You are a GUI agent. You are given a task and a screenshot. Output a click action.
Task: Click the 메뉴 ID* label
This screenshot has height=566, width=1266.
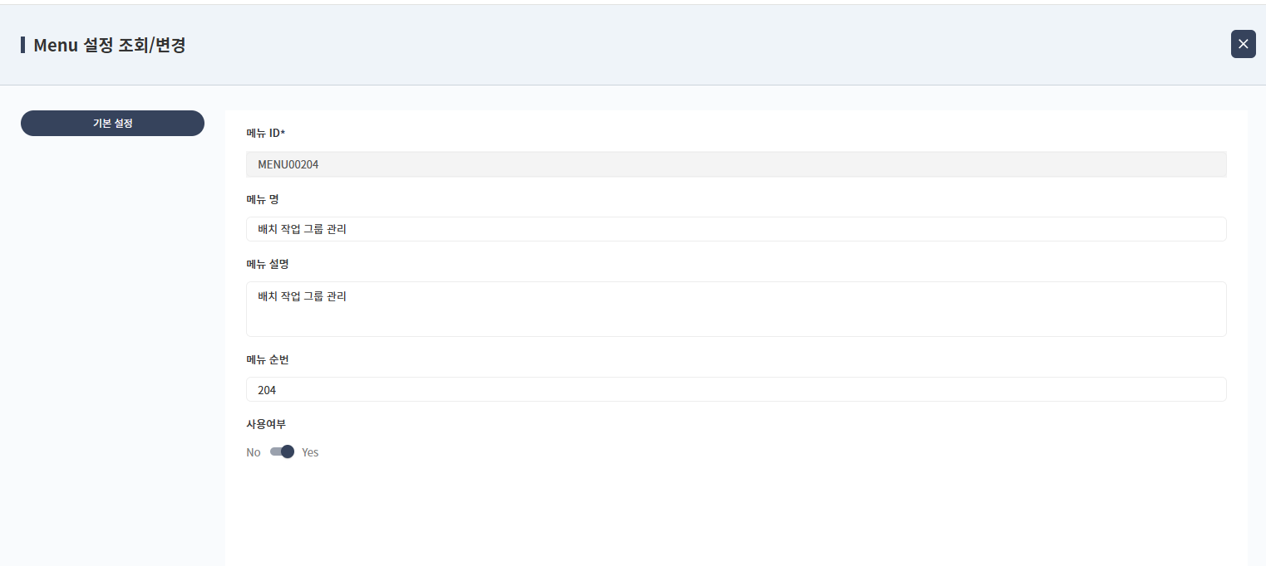[266, 133]
